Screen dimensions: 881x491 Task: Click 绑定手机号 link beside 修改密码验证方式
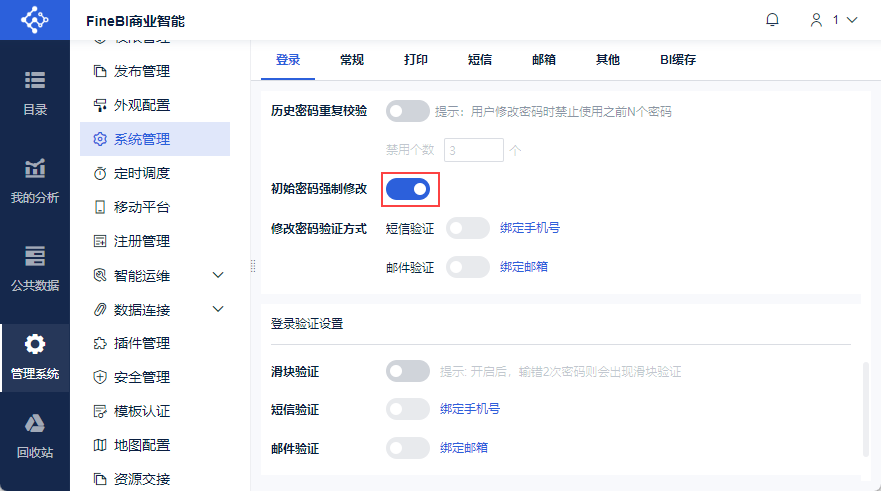[530, 228]
